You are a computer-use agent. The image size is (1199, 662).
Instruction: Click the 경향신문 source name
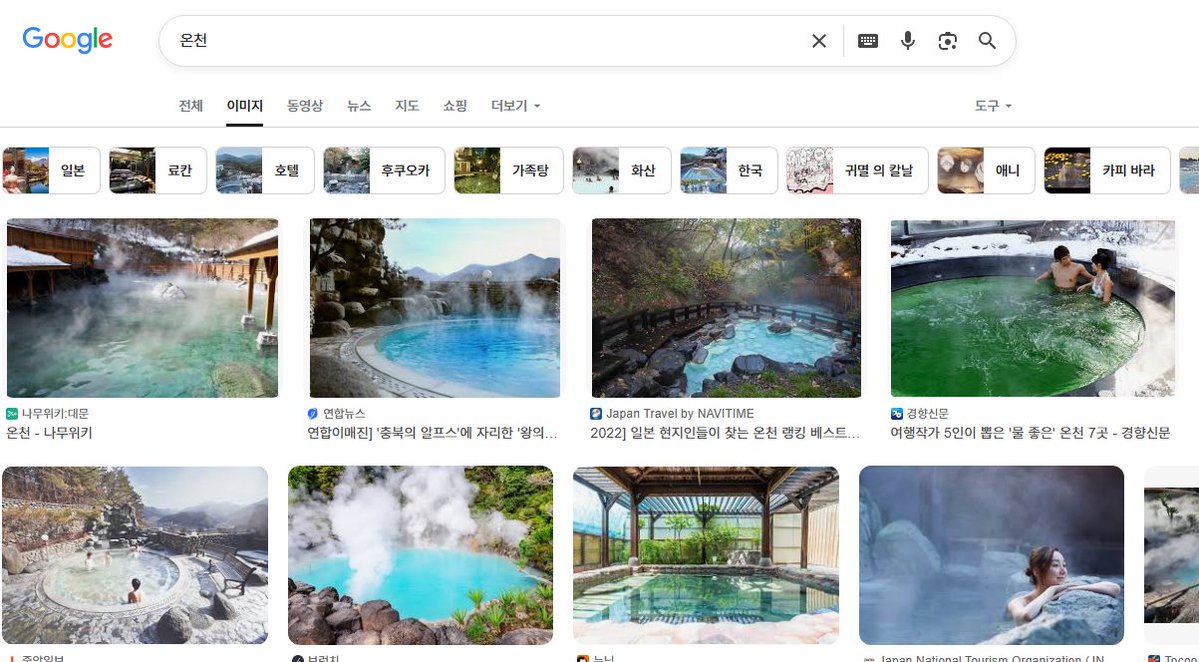coord(928,414)
